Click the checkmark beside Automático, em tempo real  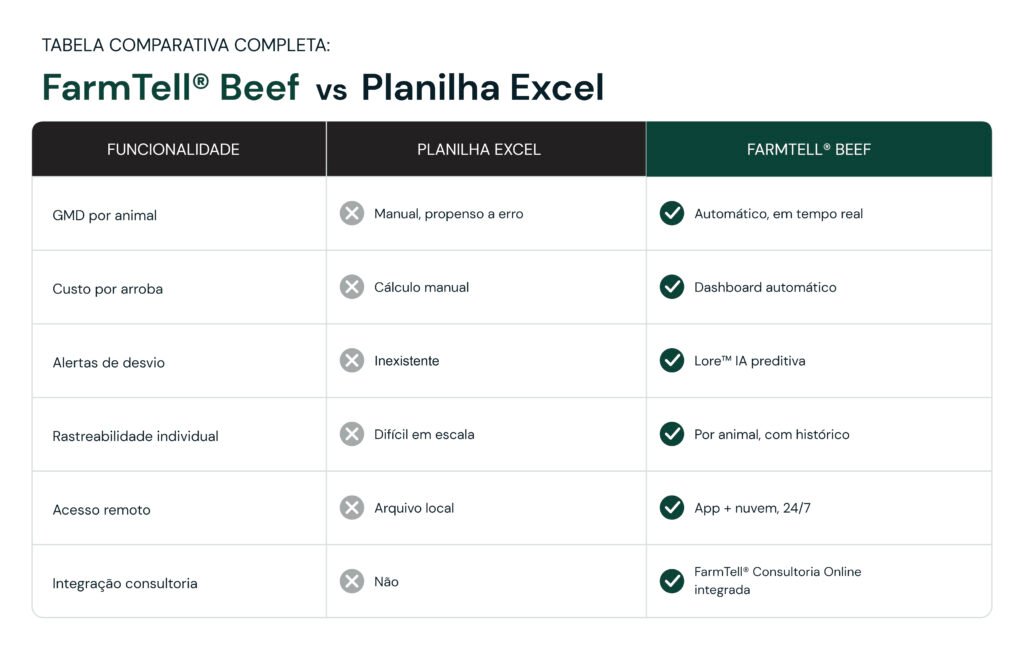tap(671, 214)
